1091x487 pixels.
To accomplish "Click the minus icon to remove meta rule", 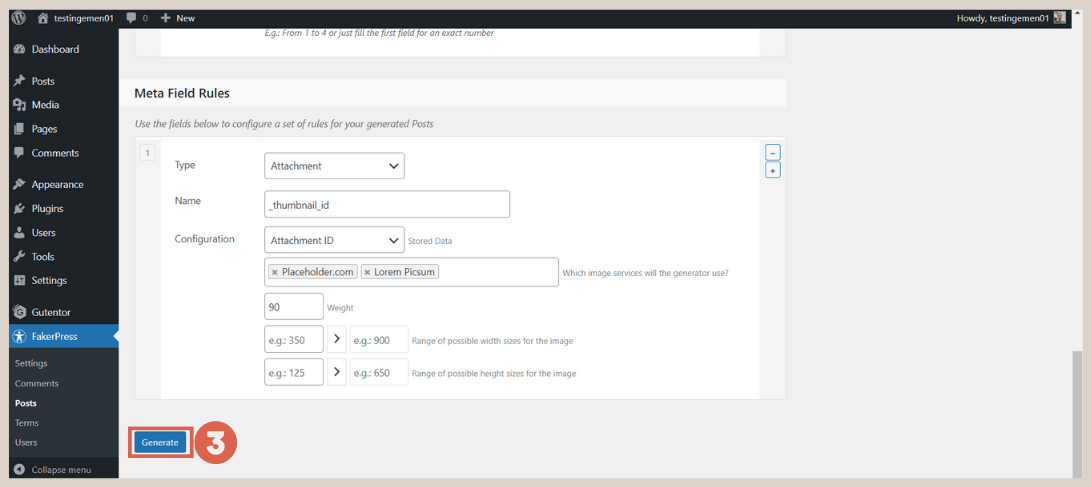I will tap(772, 153).
